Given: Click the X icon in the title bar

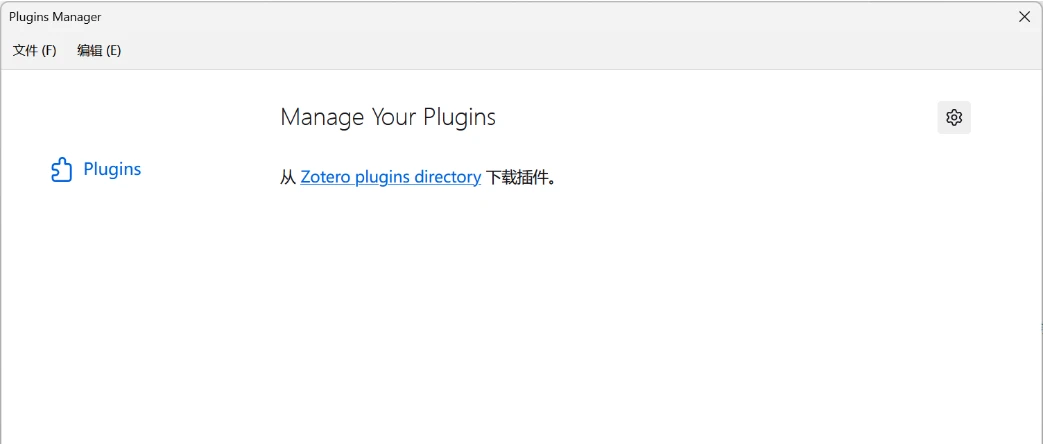Looking at the screenshot, I should click(x=1024, y=17).
